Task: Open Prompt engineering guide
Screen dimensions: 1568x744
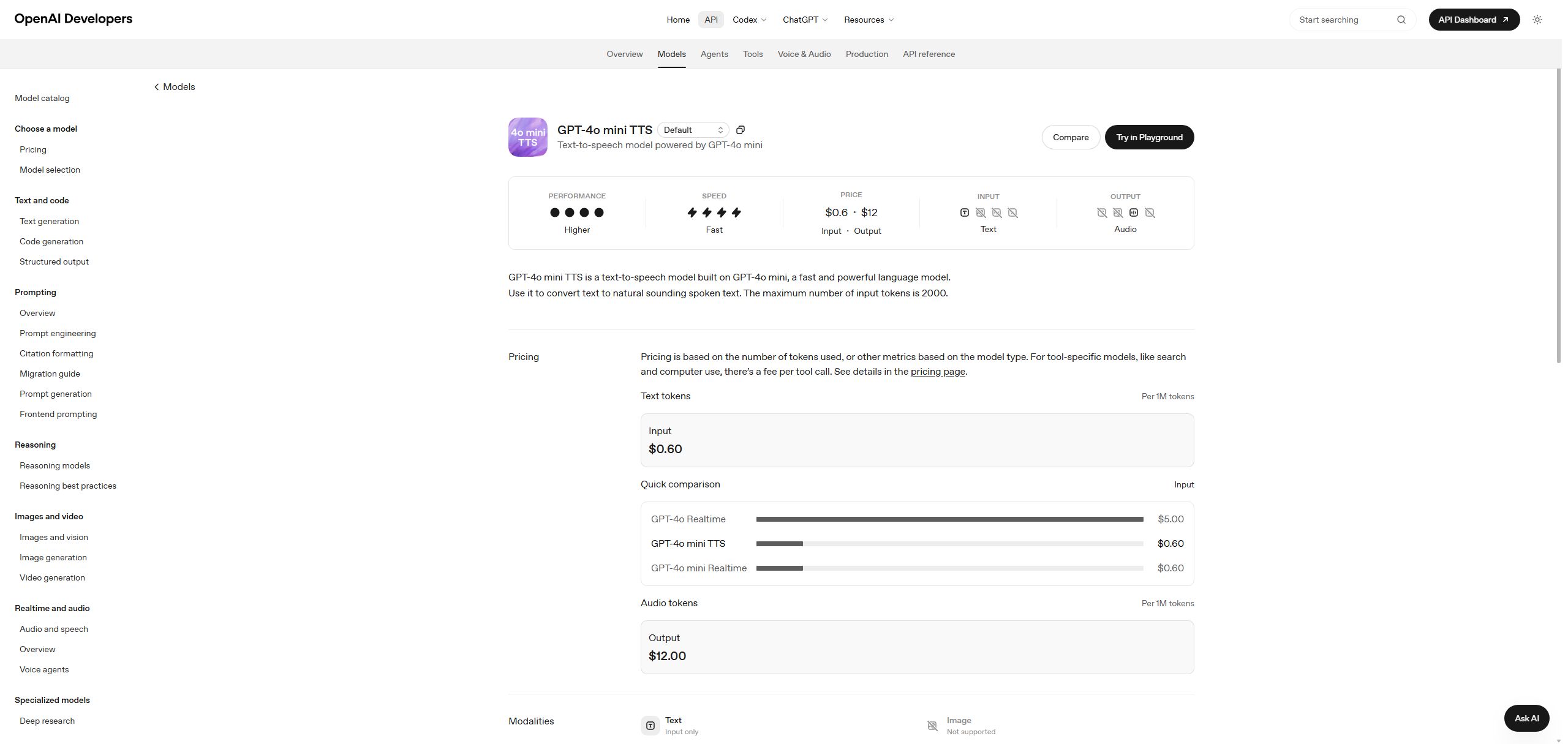Action: 58,333
